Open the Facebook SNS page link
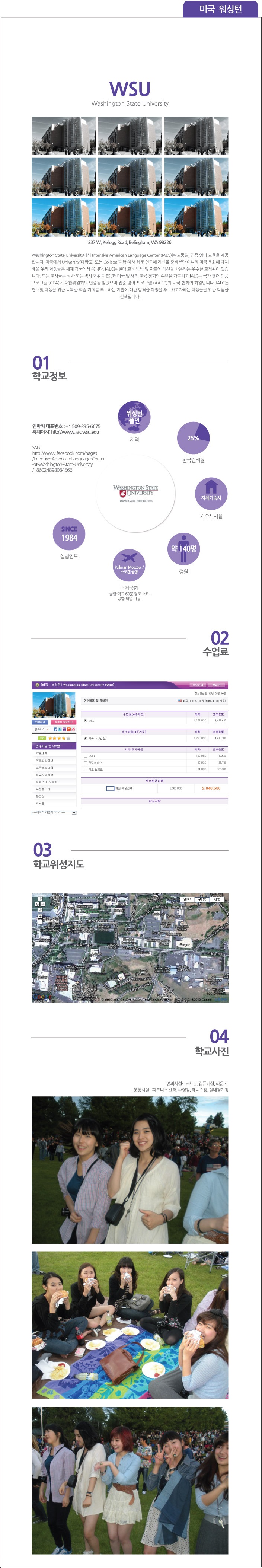The height and width of the screenshot is (1568, 262). [68, 461]
